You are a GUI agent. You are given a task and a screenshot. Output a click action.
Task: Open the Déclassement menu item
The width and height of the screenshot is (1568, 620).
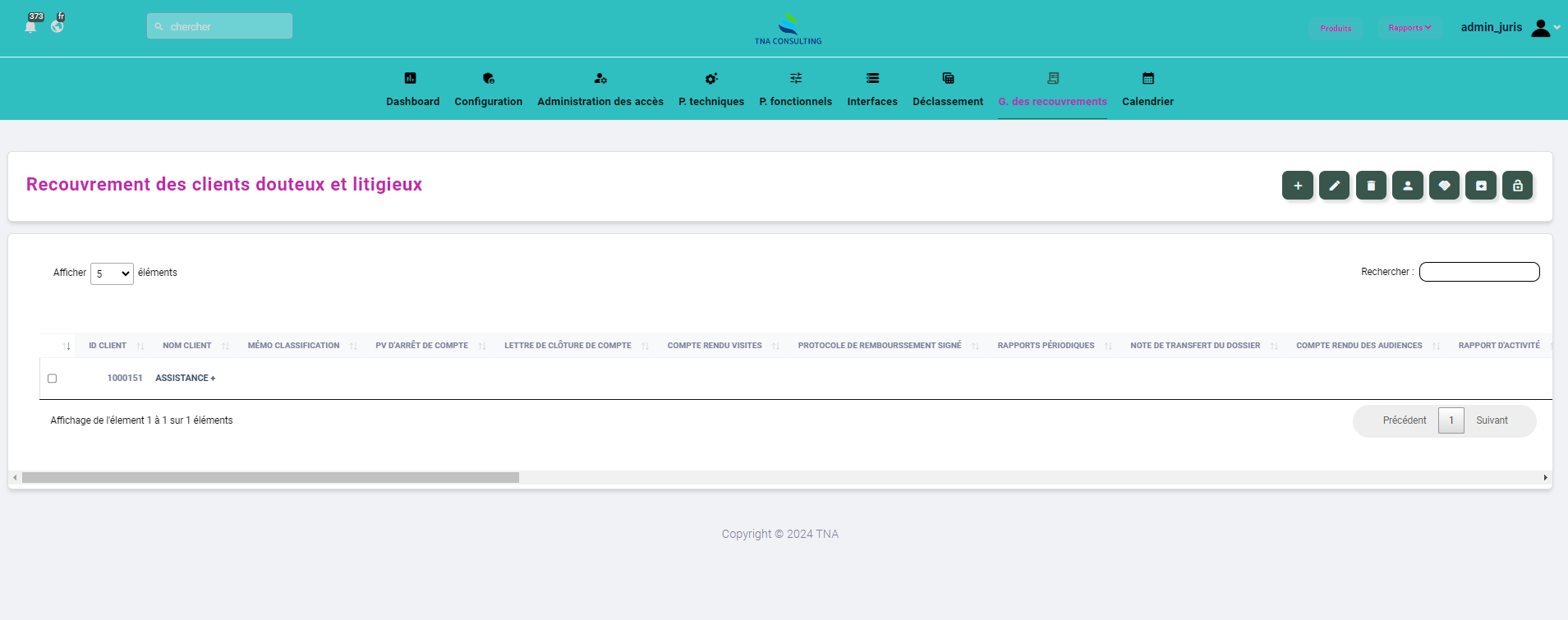click(x=947, y=90)
